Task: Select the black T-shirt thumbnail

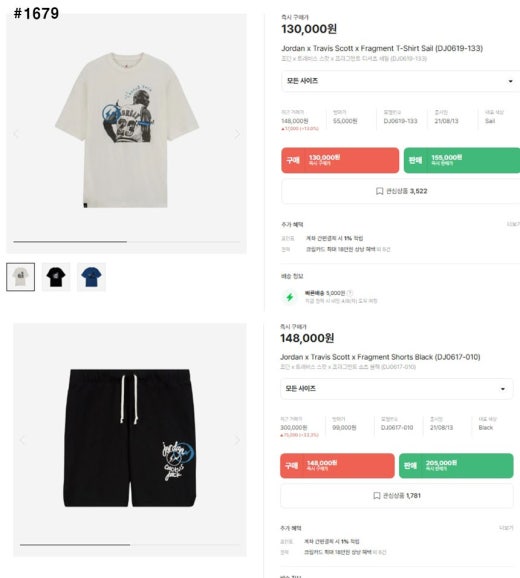Action: 56,277
